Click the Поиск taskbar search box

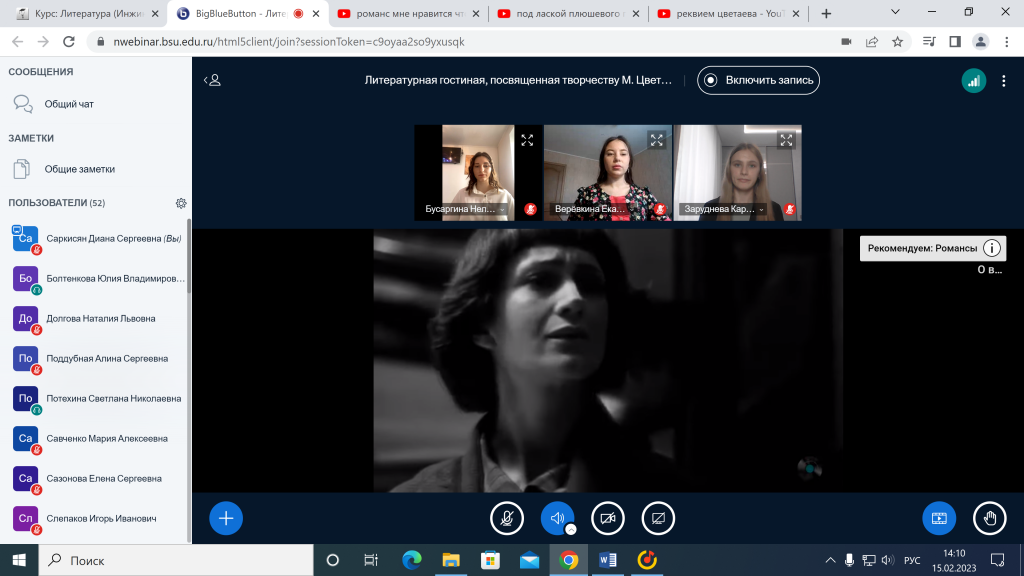coord(176,560)
